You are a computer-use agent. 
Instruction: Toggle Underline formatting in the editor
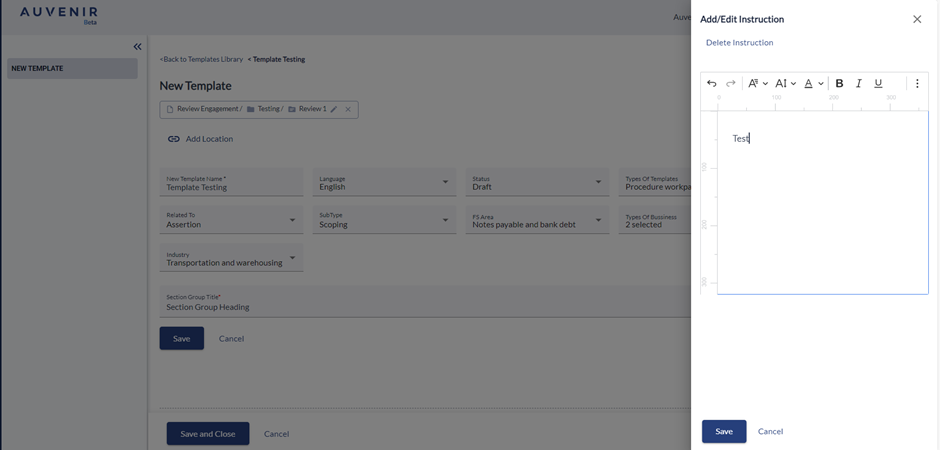[878, 84]
